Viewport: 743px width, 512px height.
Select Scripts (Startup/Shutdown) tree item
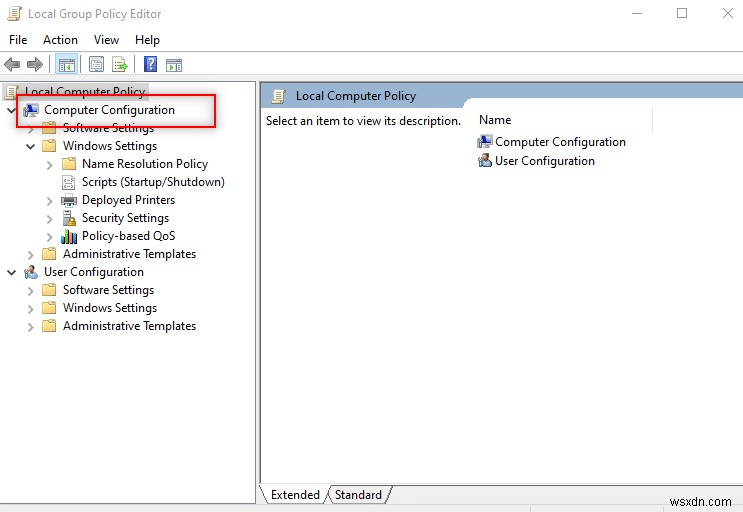[x=153, y=182]
